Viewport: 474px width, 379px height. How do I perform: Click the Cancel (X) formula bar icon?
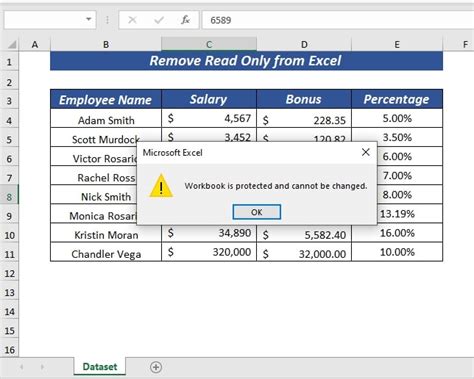[132, 20]
